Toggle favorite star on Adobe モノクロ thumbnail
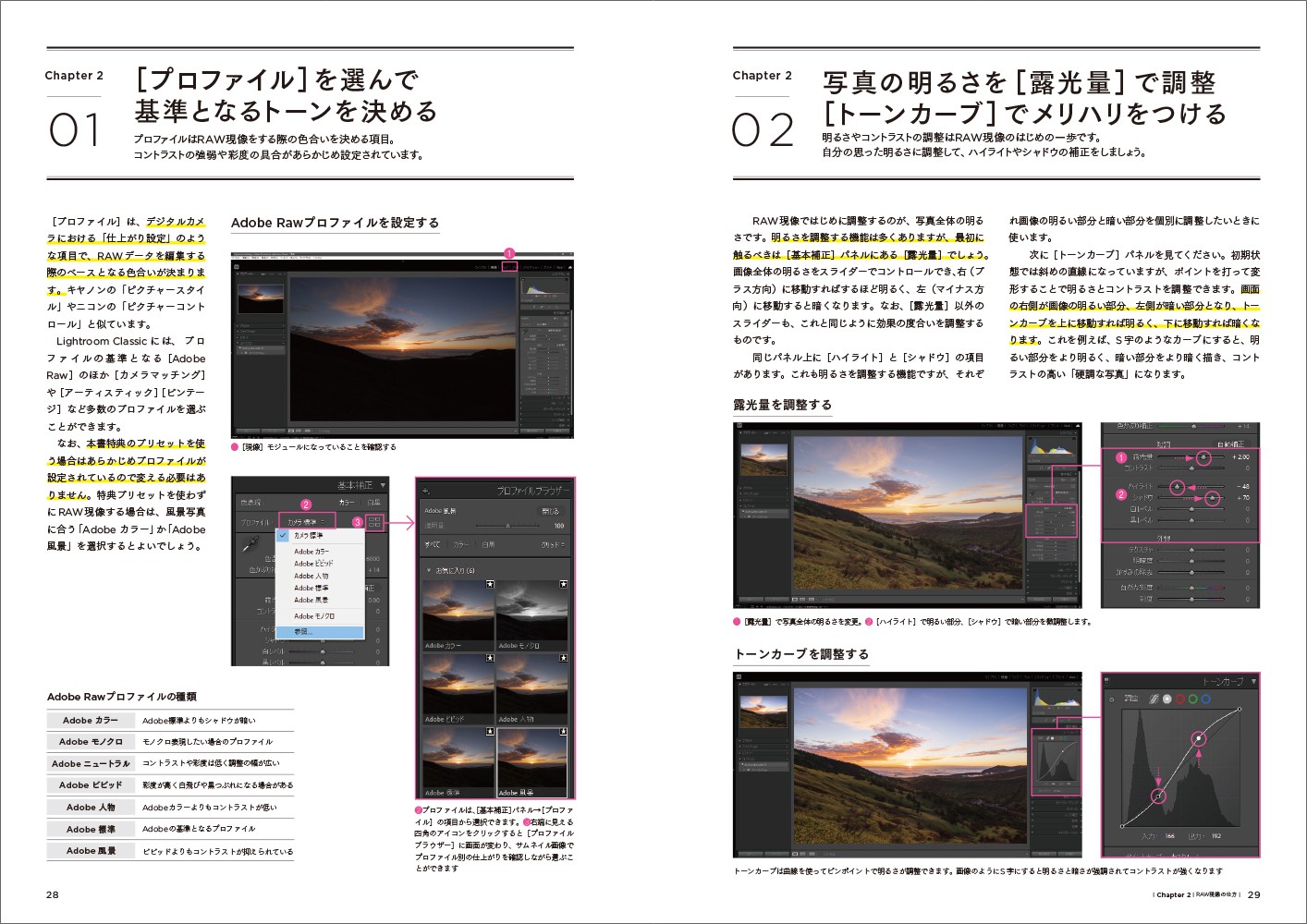The image size is (1307, 924). tap(562, 585)
